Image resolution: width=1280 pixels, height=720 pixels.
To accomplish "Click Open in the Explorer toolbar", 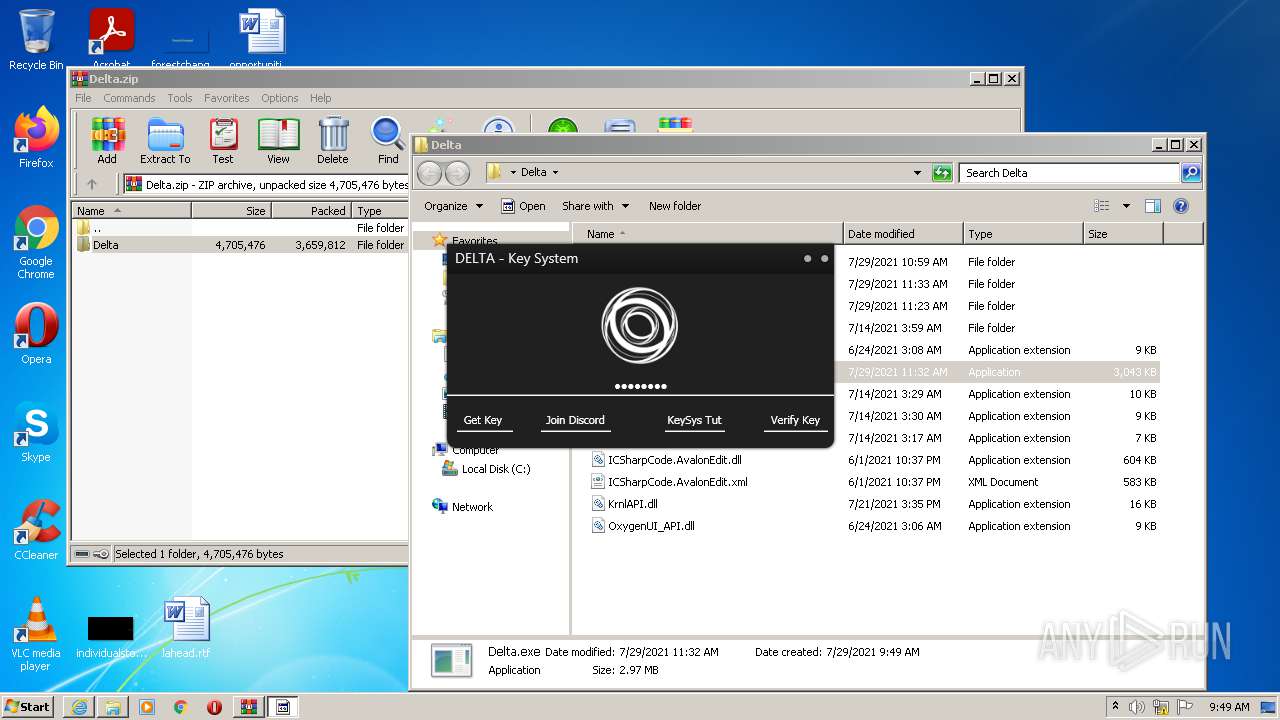I will 524,206.
